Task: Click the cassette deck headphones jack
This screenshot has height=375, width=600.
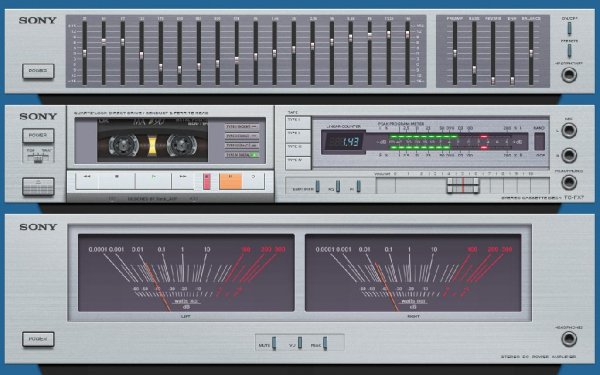Action: [x=569, y=182]
